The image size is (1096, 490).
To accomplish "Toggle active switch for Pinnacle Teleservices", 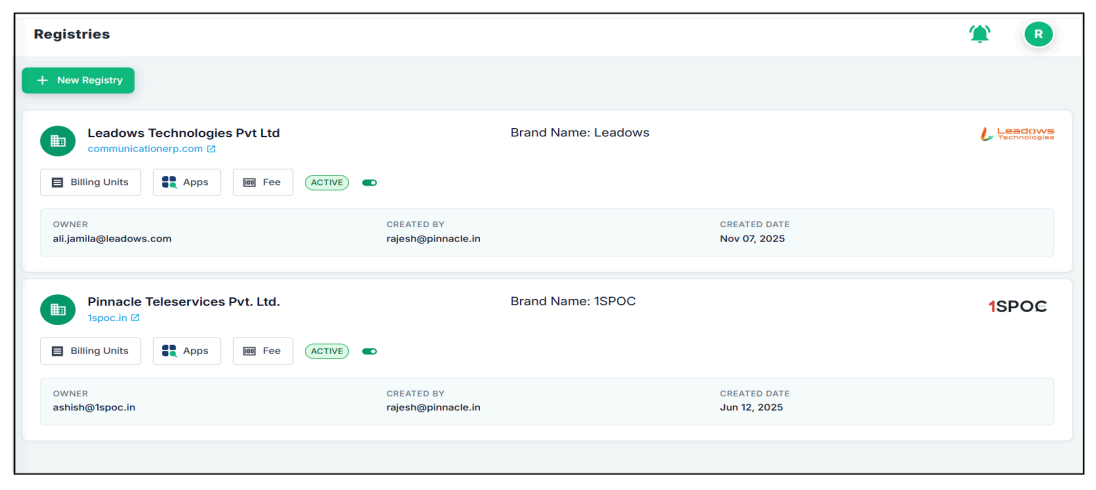I will [x=370, y=351].
